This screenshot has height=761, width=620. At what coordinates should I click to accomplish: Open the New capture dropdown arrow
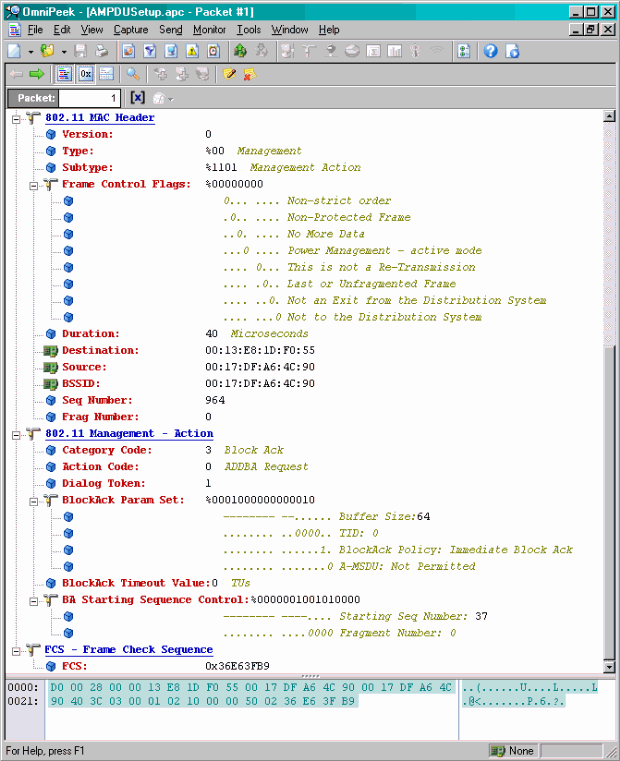(x=31, y=51)
